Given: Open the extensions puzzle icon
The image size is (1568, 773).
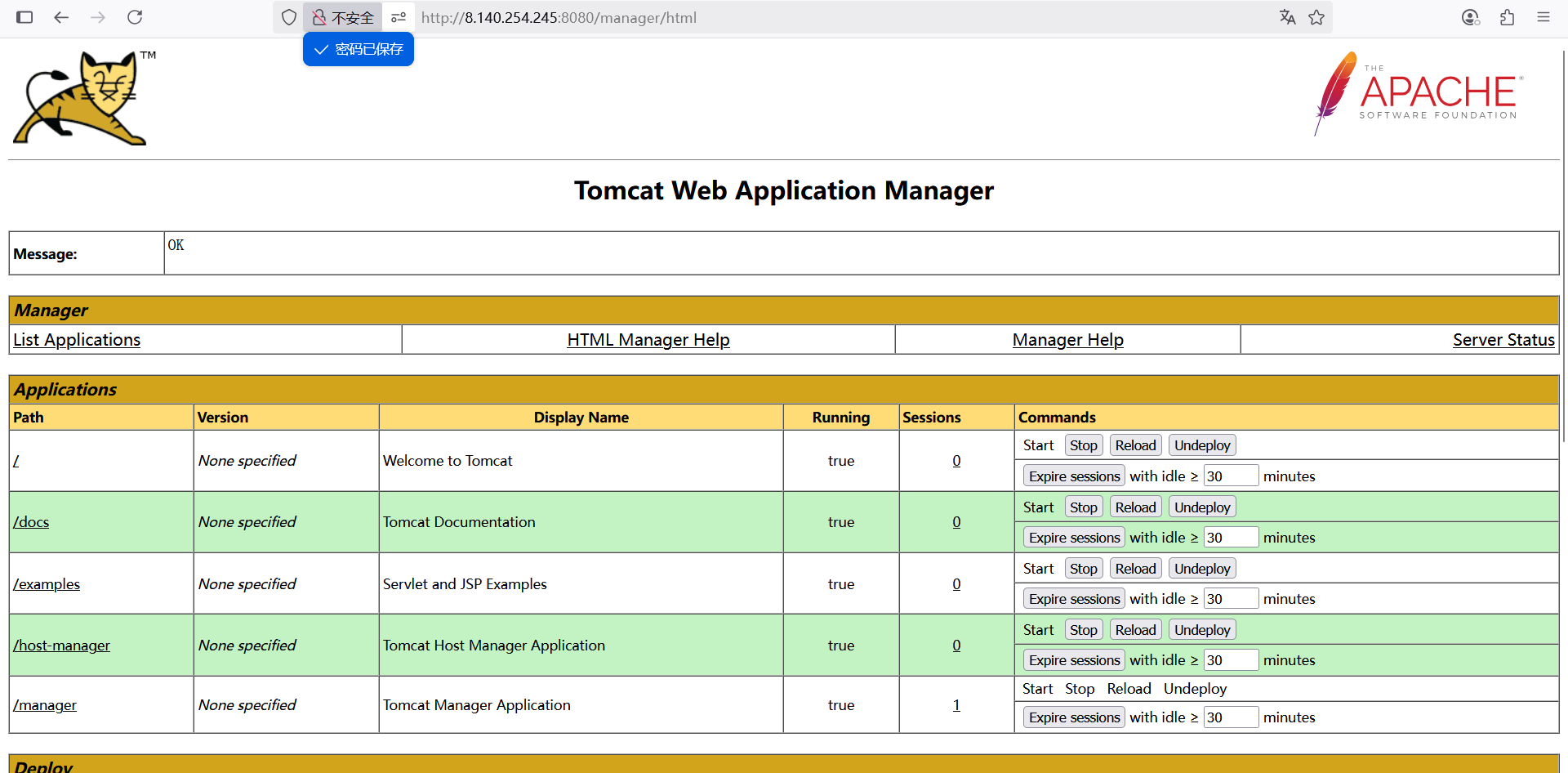Looking at the screenshot, I should pyautogui.click(x=1508, y=17).
